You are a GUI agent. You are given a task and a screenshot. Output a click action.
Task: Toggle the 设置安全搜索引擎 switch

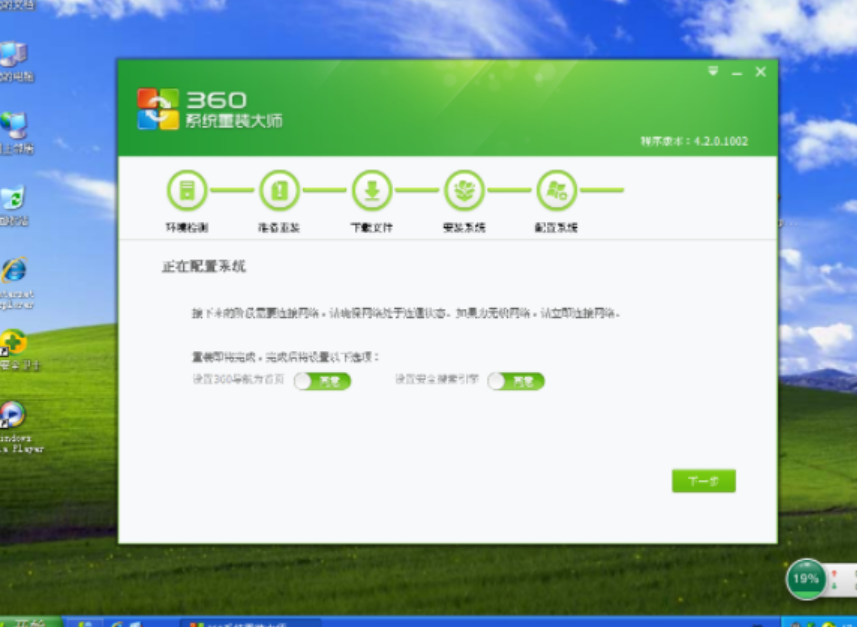516,381
